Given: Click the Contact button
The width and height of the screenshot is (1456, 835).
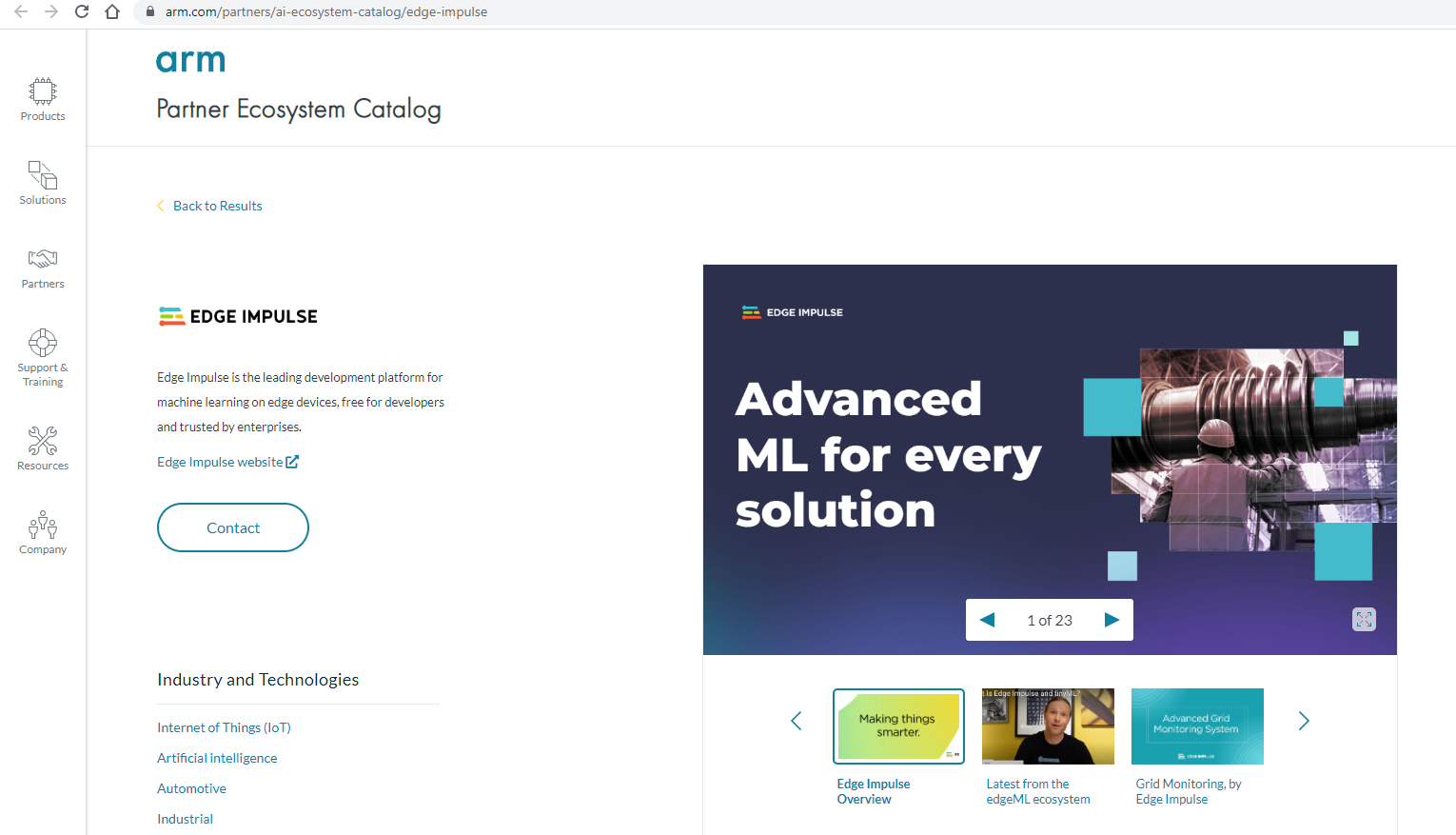Looking at the screenshot, I should coord(233,527).
